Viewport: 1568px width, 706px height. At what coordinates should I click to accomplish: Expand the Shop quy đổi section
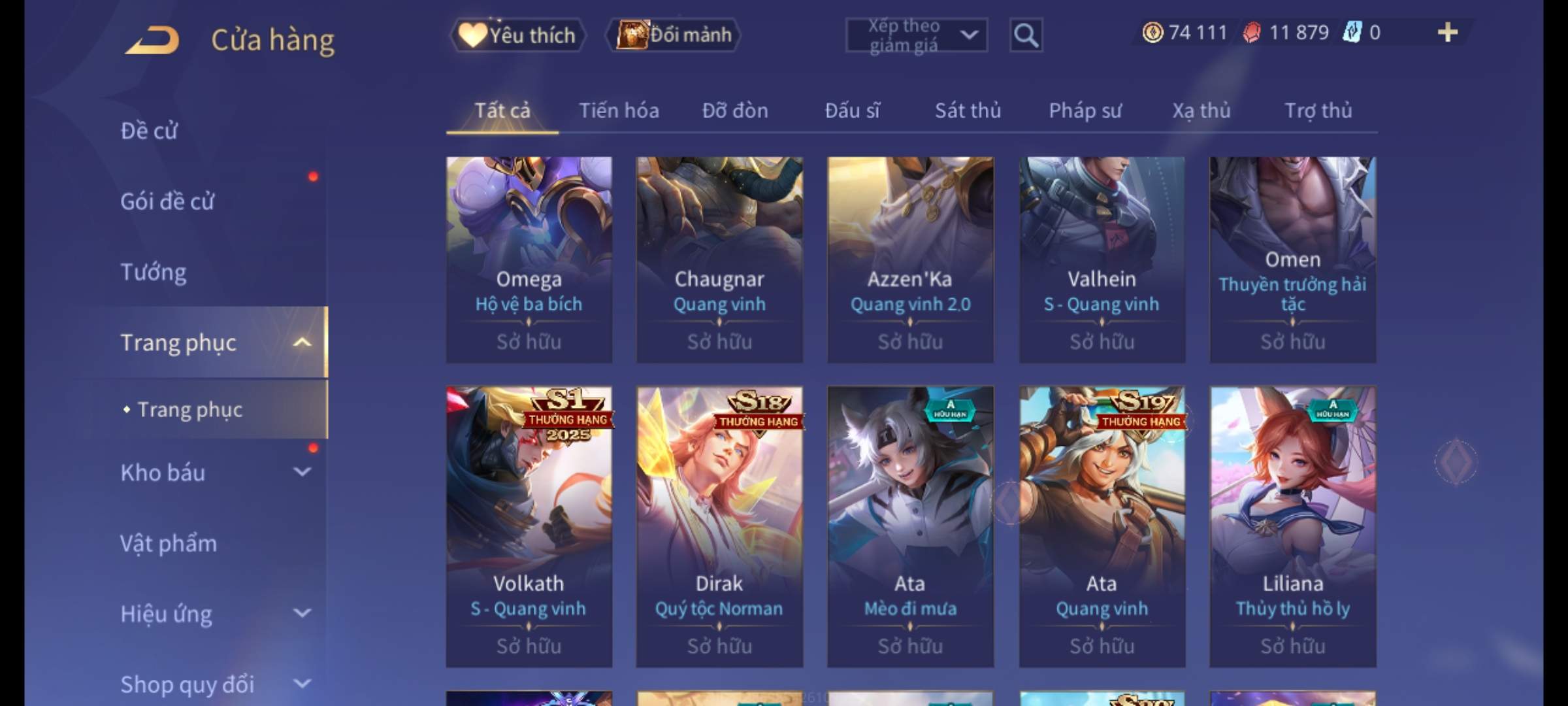tap(302, 683)
